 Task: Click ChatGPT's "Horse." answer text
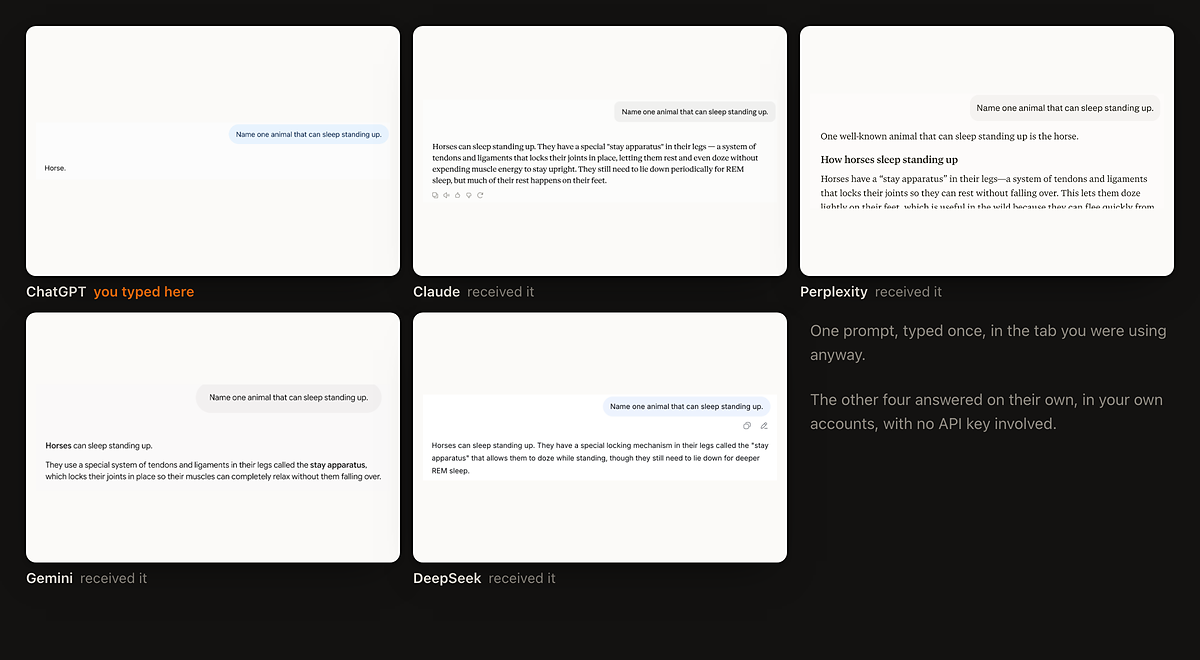(55, 168)
